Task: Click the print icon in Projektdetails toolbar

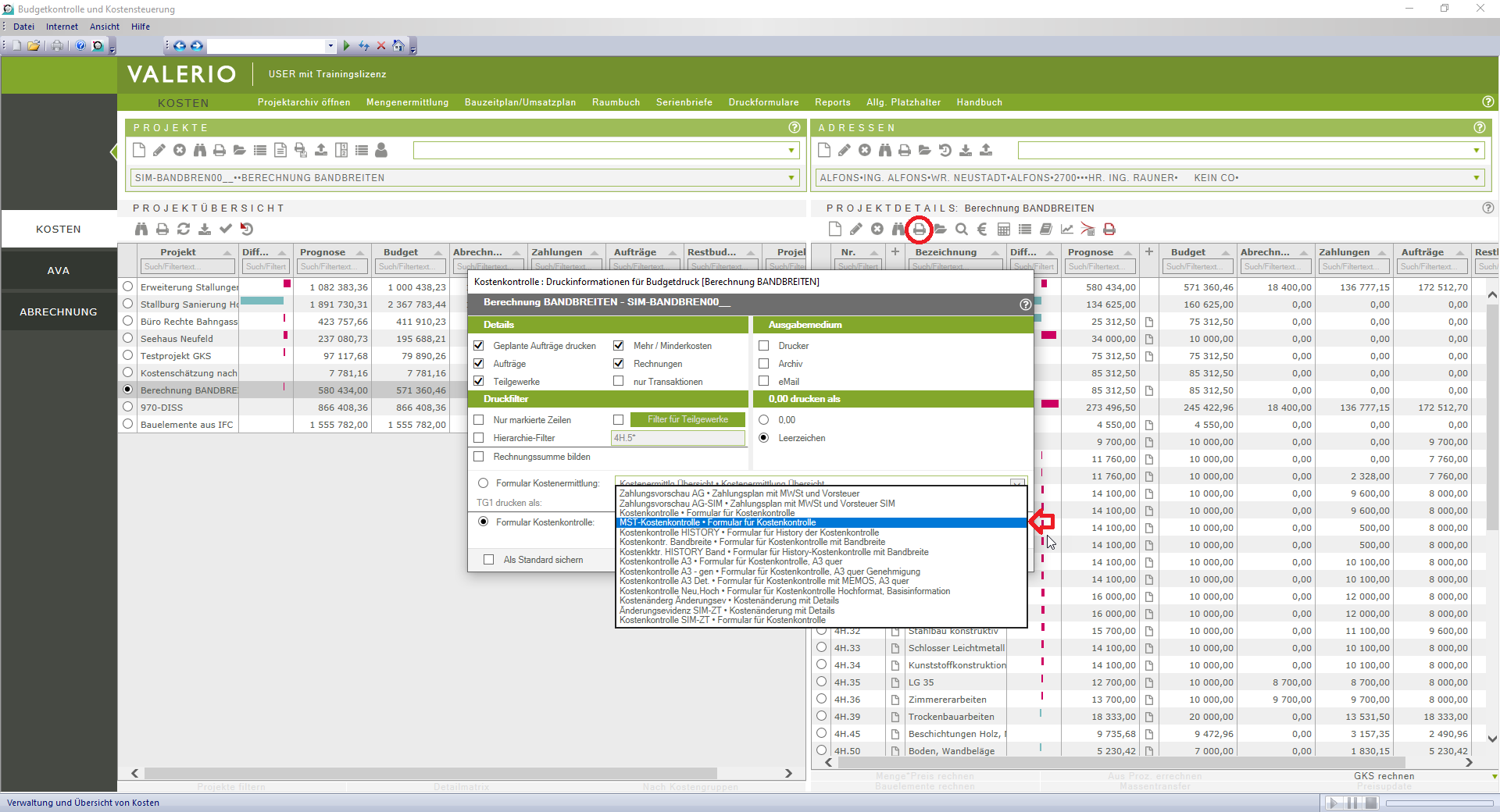Action: coord(919,230)
